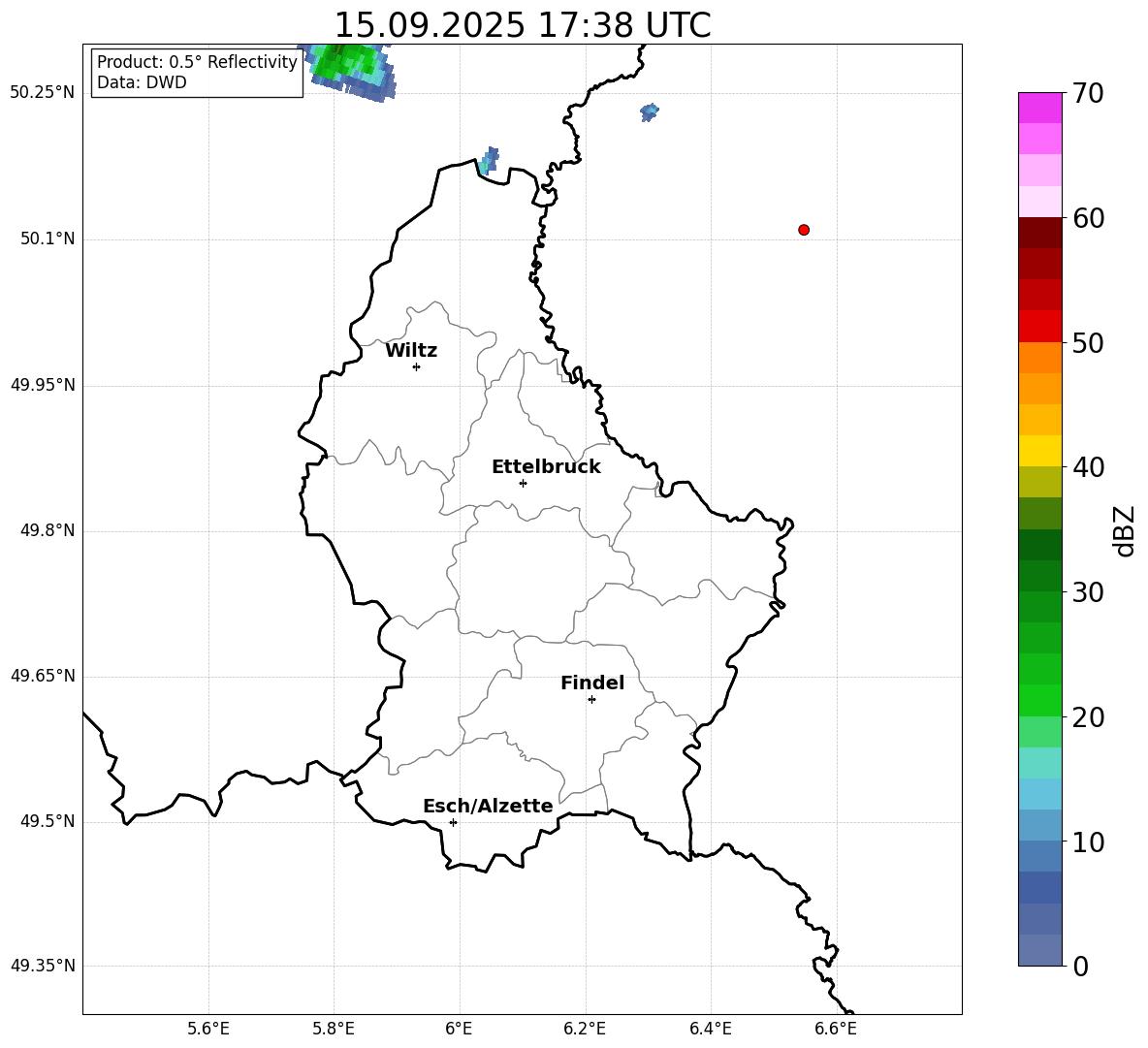Click the slate-blue swatch just above 0 dBZ
The image size is (1148, 1048).
pos(1039,950)
